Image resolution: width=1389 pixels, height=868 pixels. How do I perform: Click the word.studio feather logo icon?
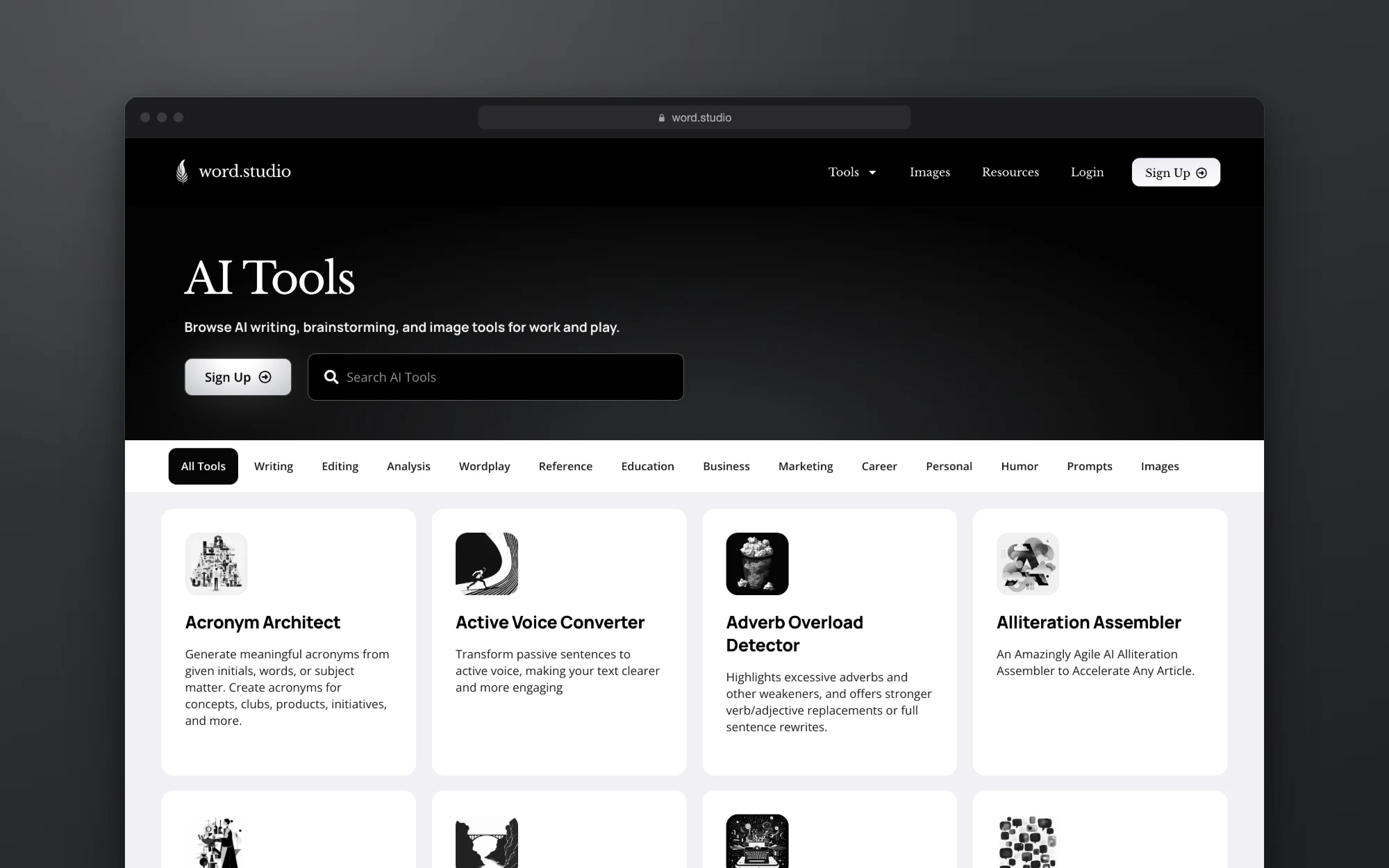(182, 172)
